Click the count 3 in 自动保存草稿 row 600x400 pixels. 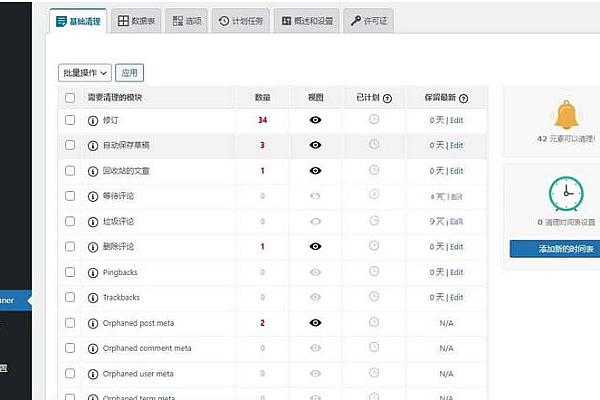tap(262, 145)
